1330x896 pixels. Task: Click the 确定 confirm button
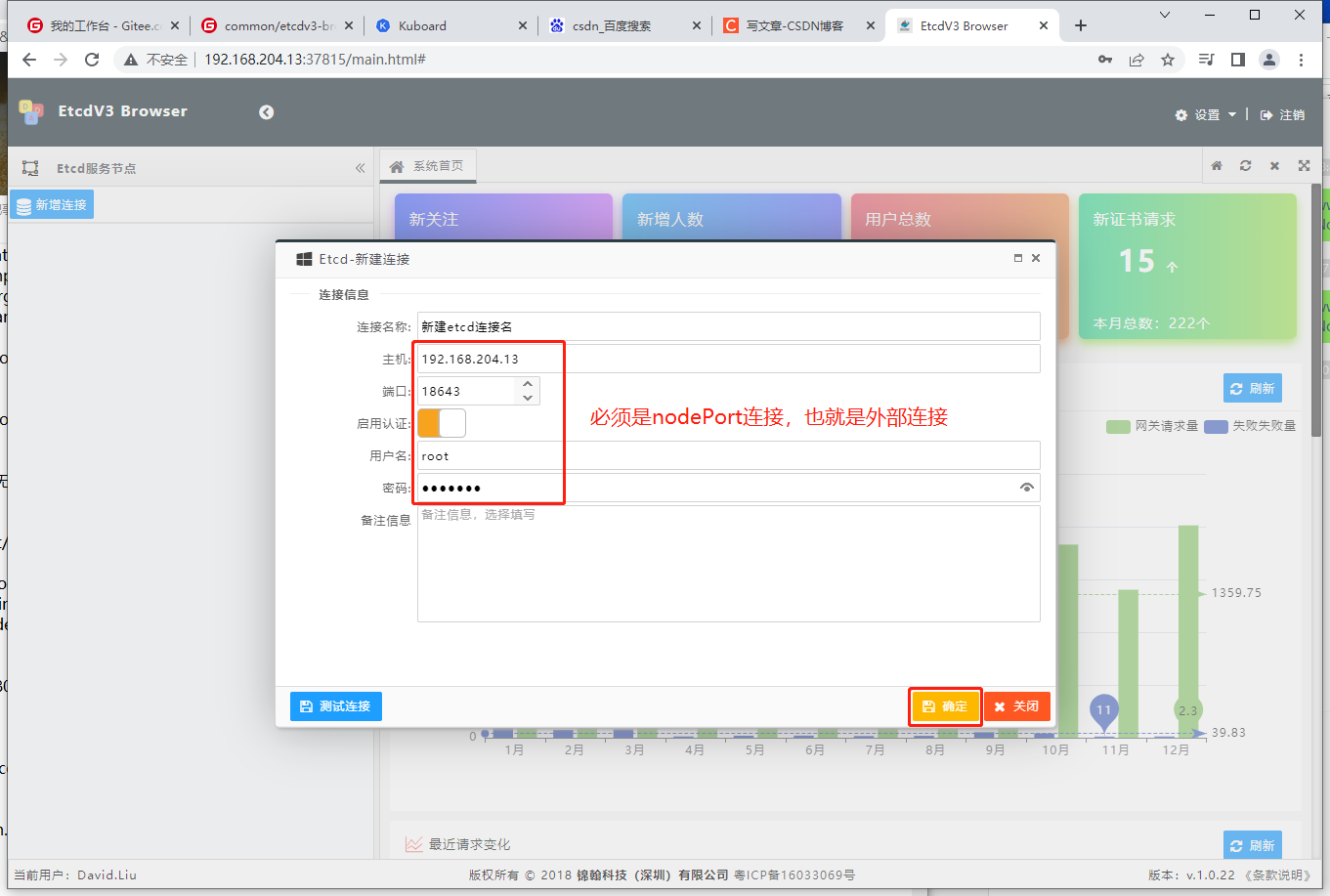(x=945, y=706)
